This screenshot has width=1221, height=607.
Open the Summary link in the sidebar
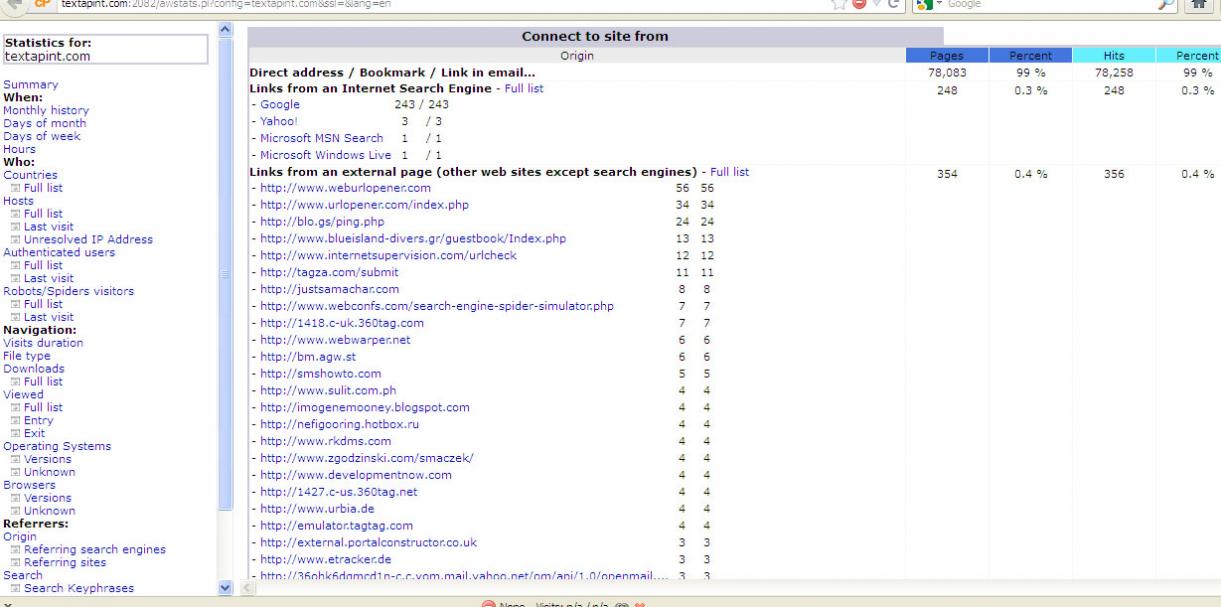31,85
